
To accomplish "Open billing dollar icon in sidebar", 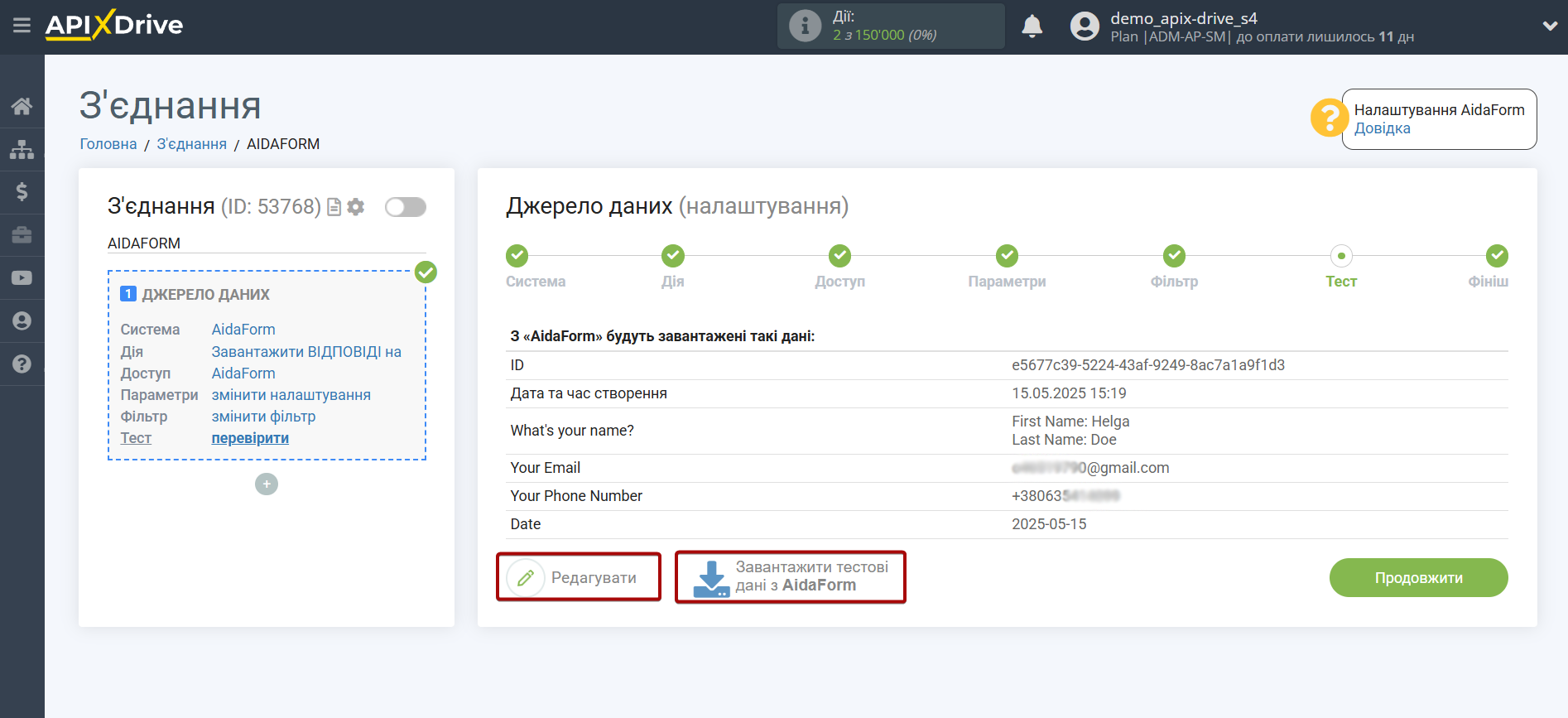I will (x=22, y=192).
